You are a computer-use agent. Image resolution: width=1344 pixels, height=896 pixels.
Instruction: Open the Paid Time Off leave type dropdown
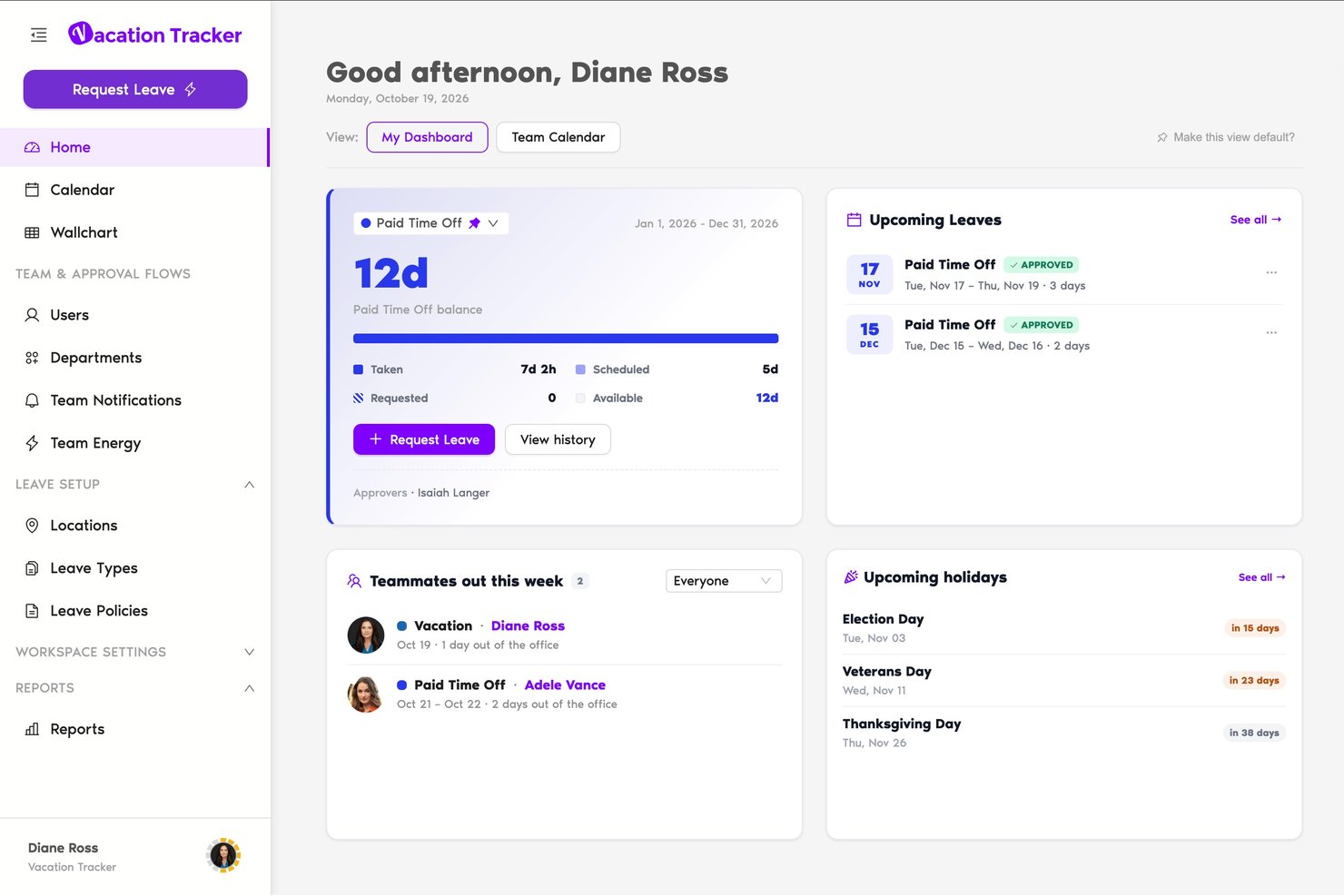coord(430,223)
